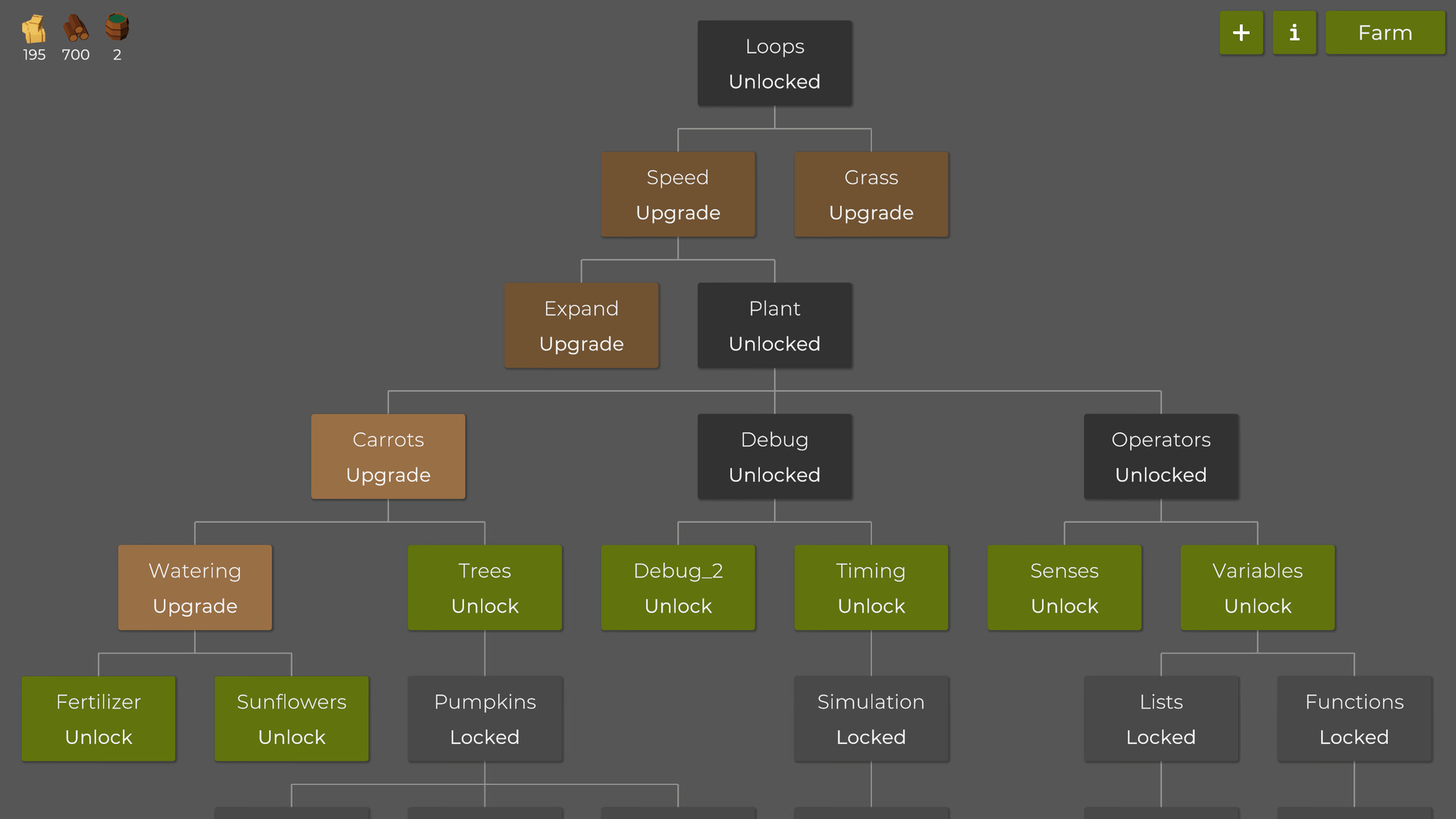Upgrade the Speed node
Screen dimensions: 1456x819
[x=678, y=194]
